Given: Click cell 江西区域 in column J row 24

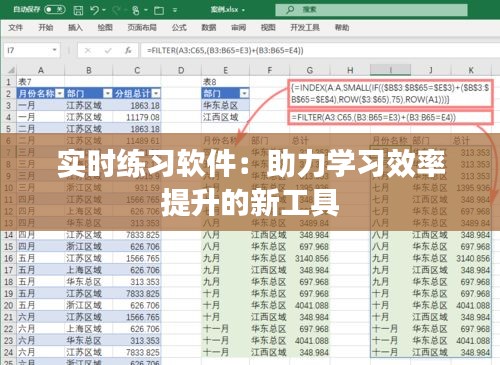Looking at the screenshot, I should point(431,352).
